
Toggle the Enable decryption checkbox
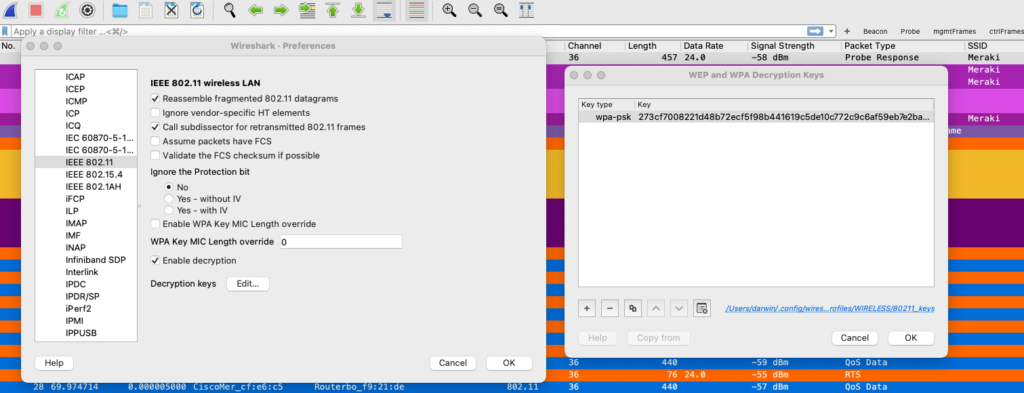pyautogui.click(x=155, y=260)
